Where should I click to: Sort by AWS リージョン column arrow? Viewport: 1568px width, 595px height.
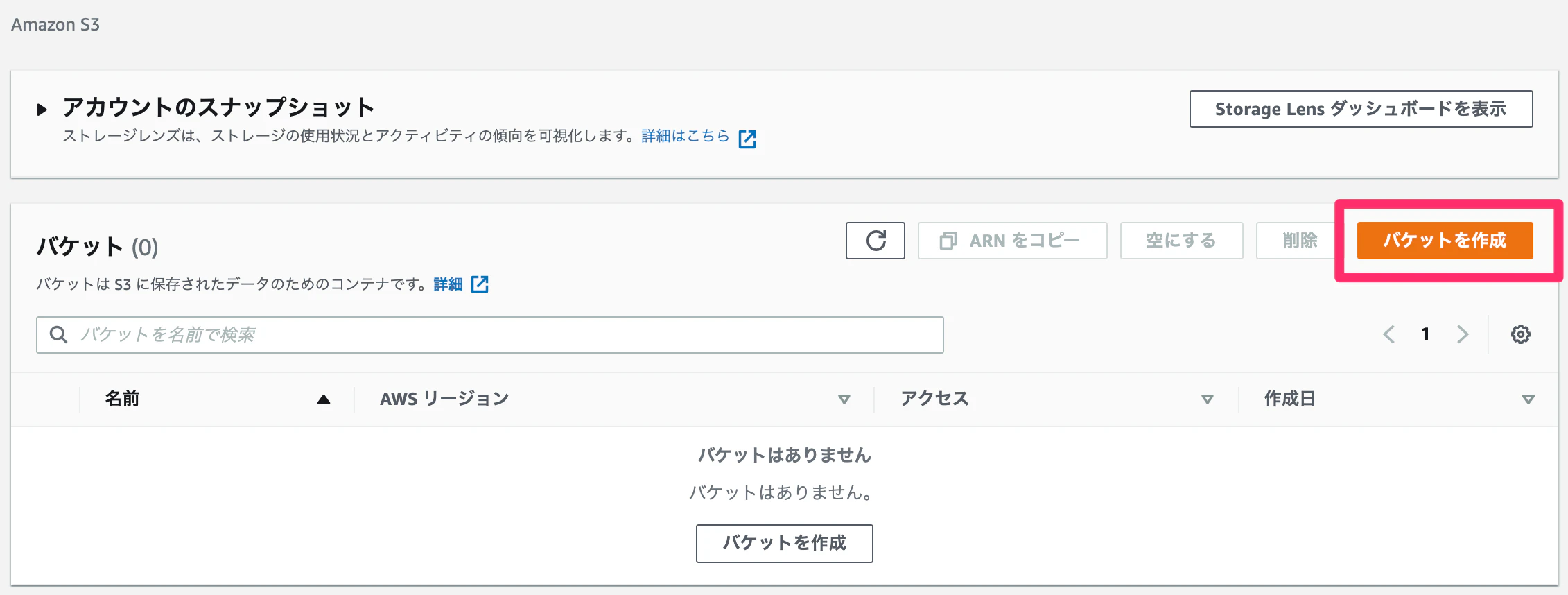click(844, 399)
